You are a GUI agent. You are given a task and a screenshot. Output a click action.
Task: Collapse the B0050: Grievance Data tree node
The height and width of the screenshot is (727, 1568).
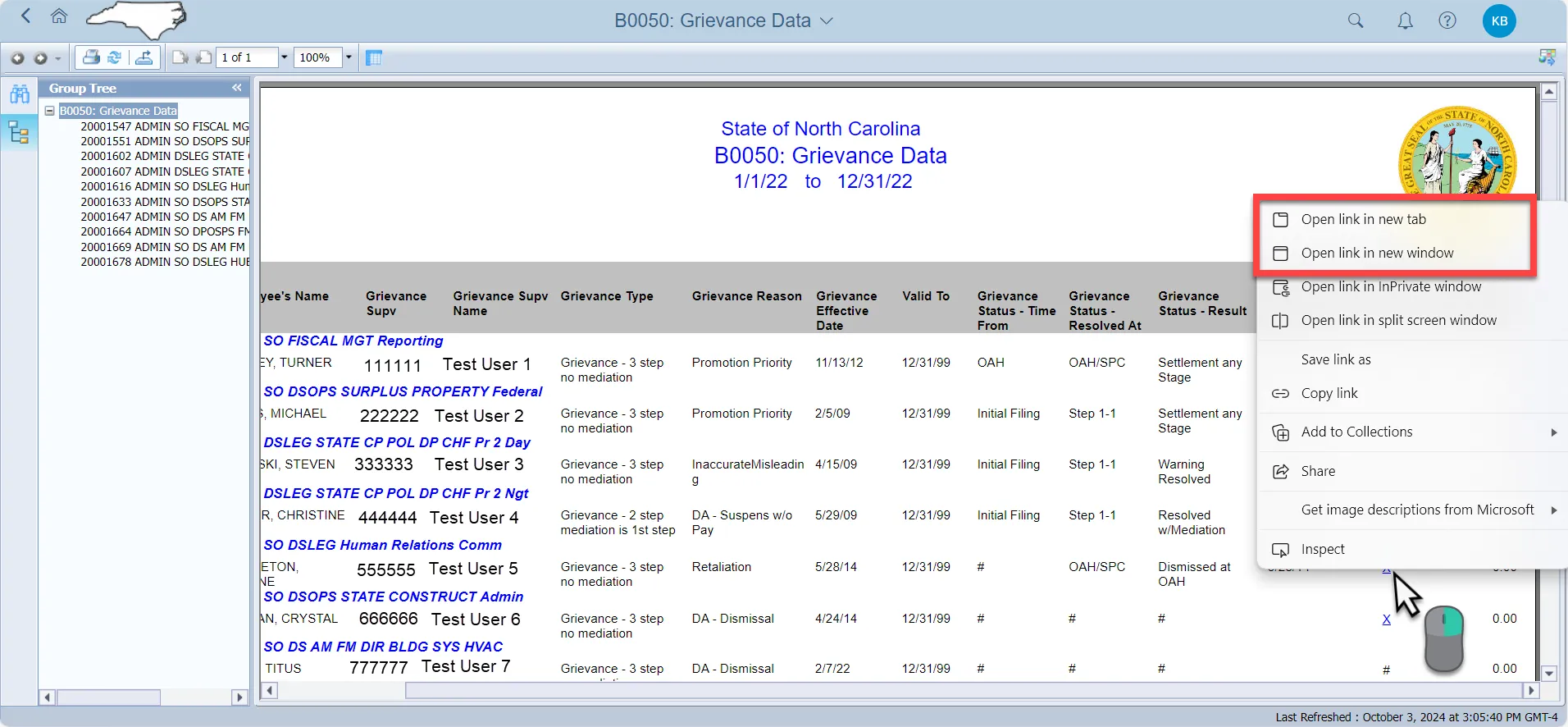click(49, 111)
